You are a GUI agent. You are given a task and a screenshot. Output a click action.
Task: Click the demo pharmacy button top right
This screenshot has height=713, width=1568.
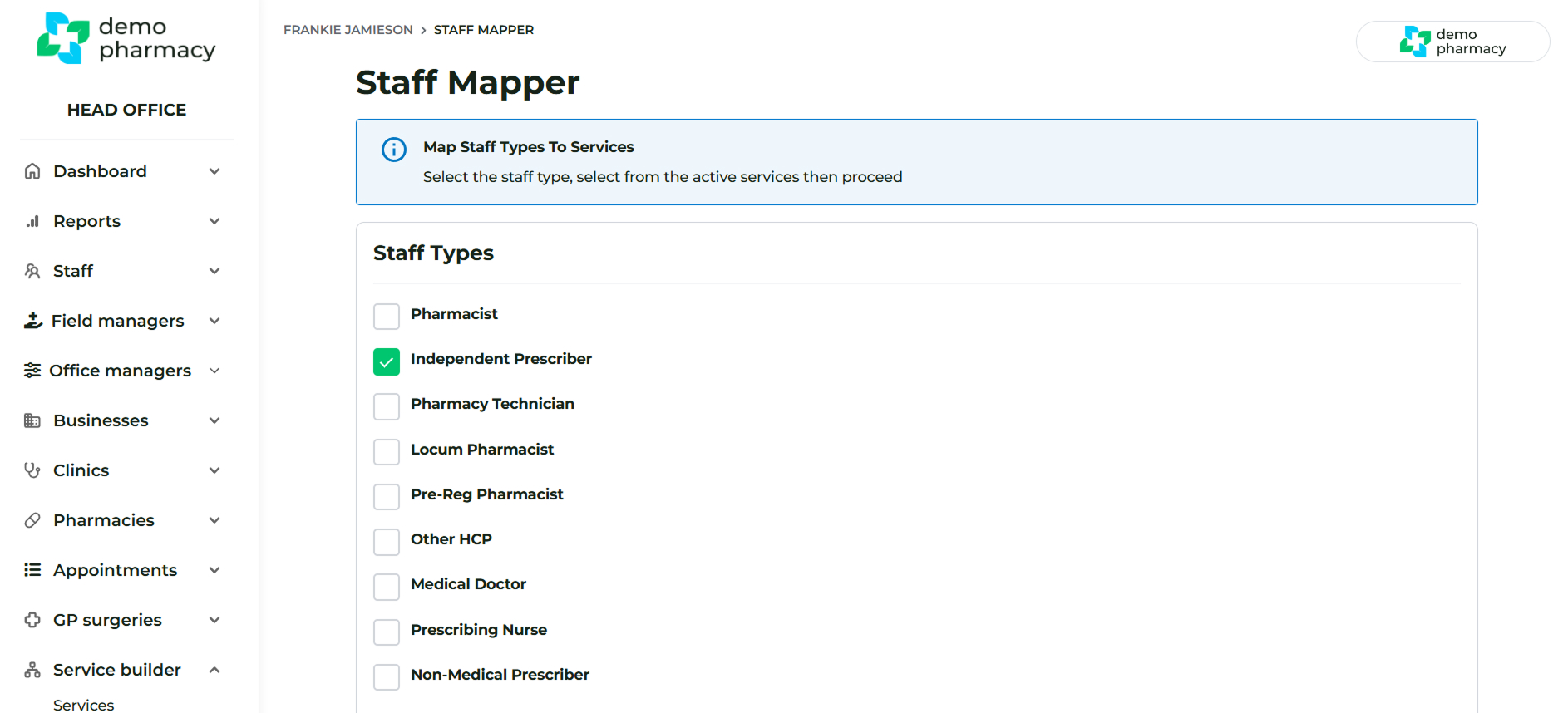pos(1452,42)
